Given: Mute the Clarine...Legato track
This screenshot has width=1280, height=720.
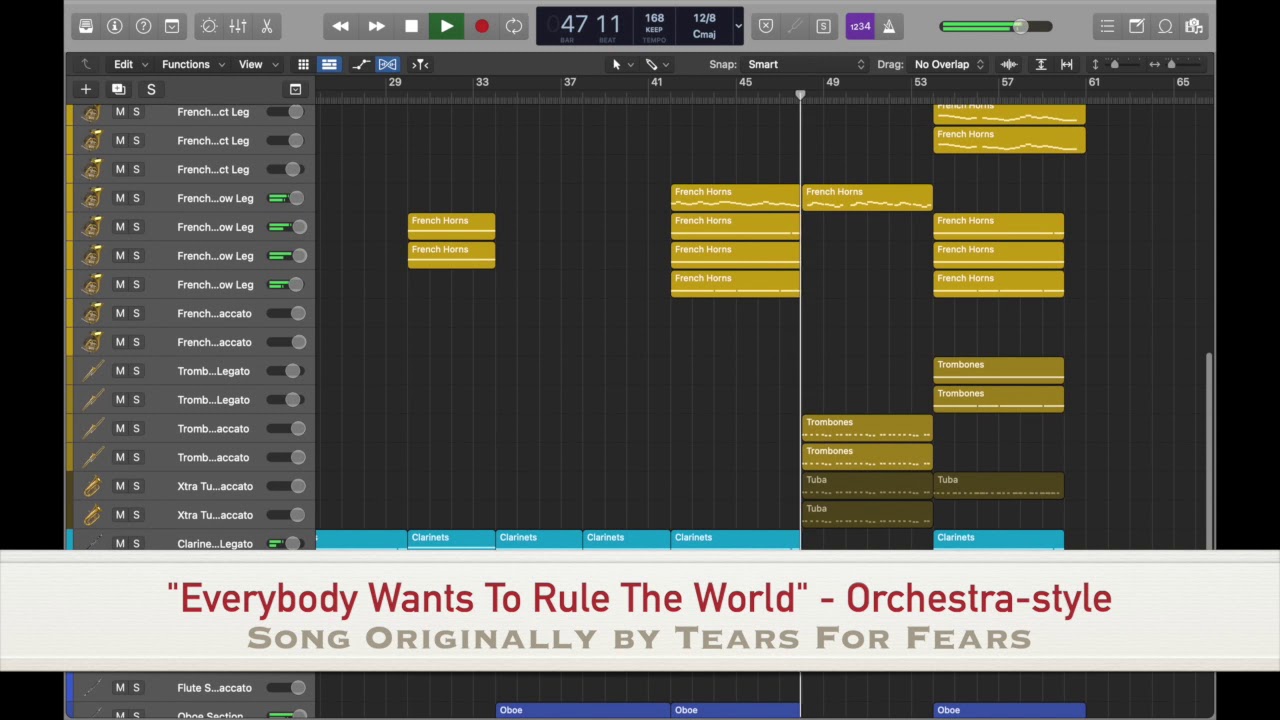Looking at the screenshot, I should click(x=120, y=543).
